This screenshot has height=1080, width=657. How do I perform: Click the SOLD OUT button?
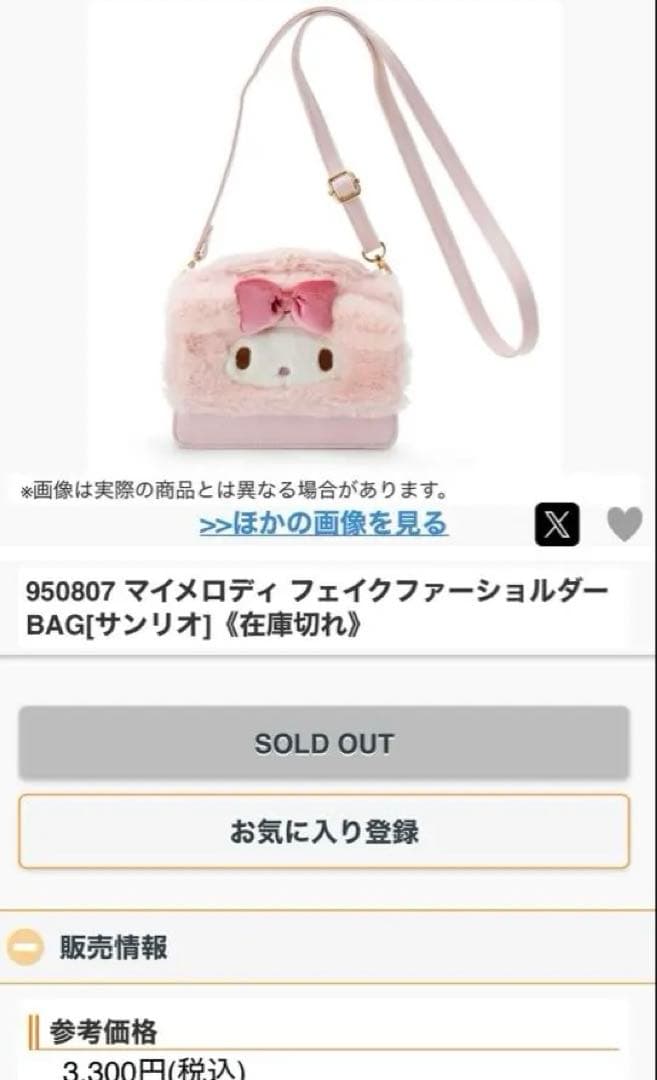point(324,743)
